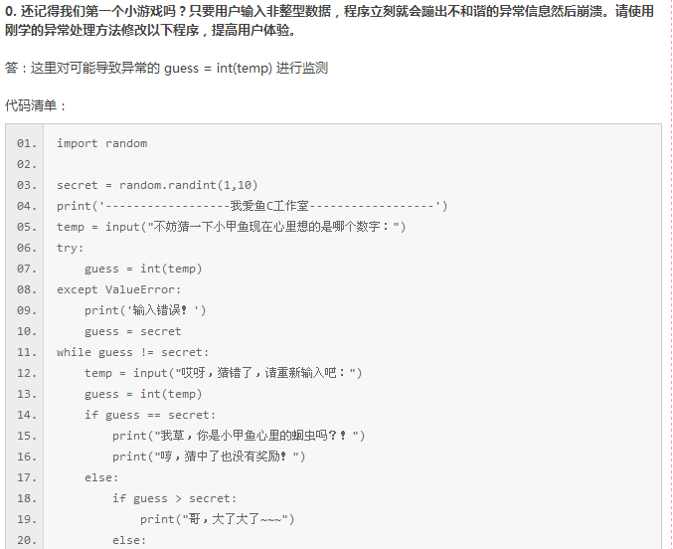673x549 pixels.
Task: Click 'if guess == secret:' on line 14
Action: [150, 415]
